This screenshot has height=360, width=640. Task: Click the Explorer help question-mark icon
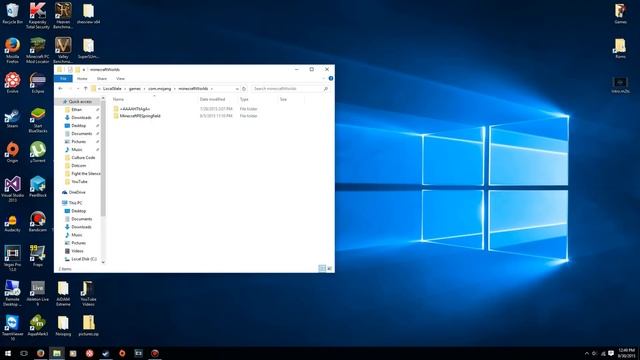[x=331, y=78]
